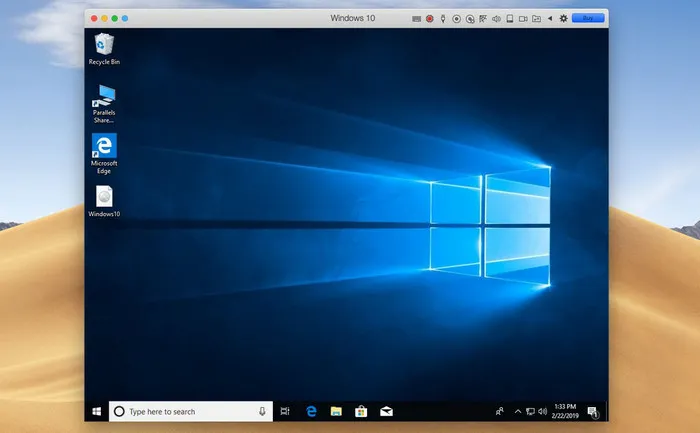Viewport: 700px width, 433px height.
Task: Click the volume speaker icon in system tray
Action: click(542, 411)
